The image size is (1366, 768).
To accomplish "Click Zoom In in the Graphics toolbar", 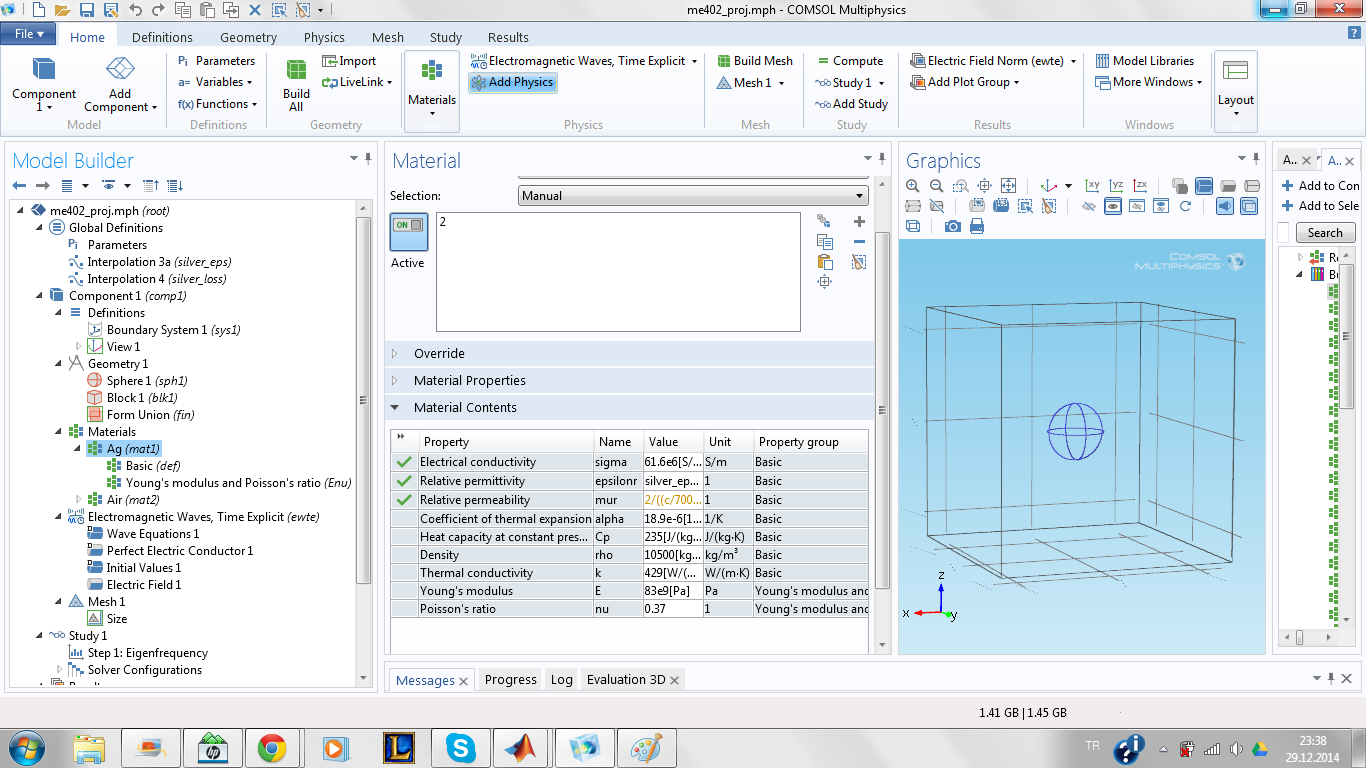I will (x=913, y=186).
